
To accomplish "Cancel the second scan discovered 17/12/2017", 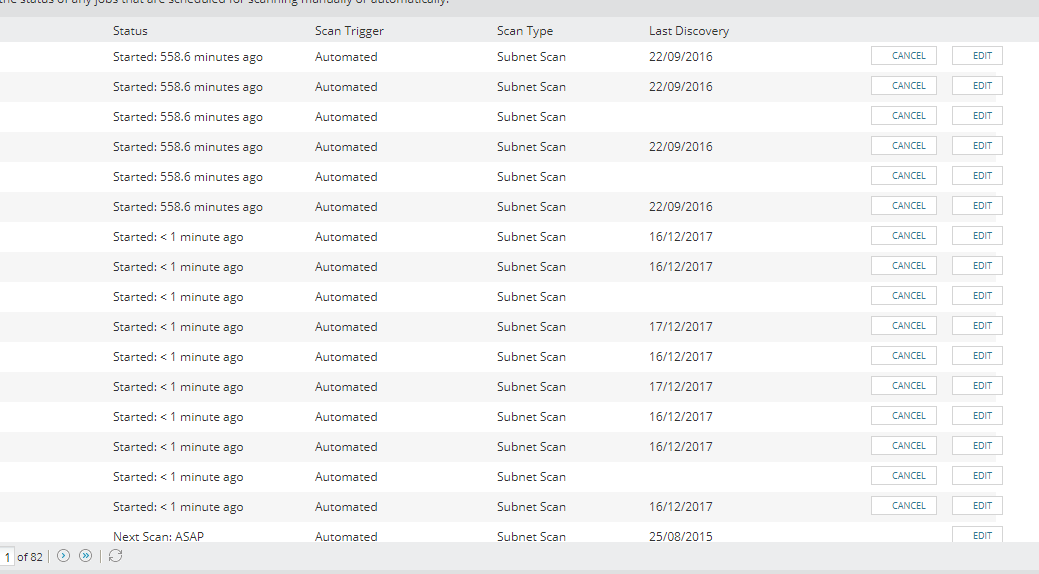I will coord(903,386).
